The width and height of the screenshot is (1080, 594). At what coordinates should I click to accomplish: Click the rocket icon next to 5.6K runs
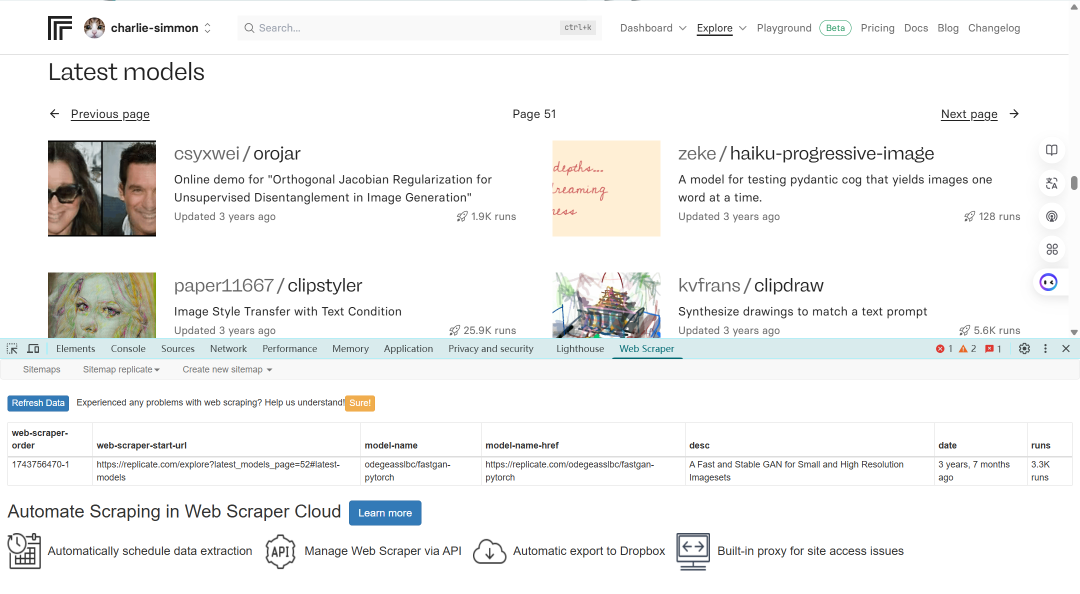pos(965,331)
